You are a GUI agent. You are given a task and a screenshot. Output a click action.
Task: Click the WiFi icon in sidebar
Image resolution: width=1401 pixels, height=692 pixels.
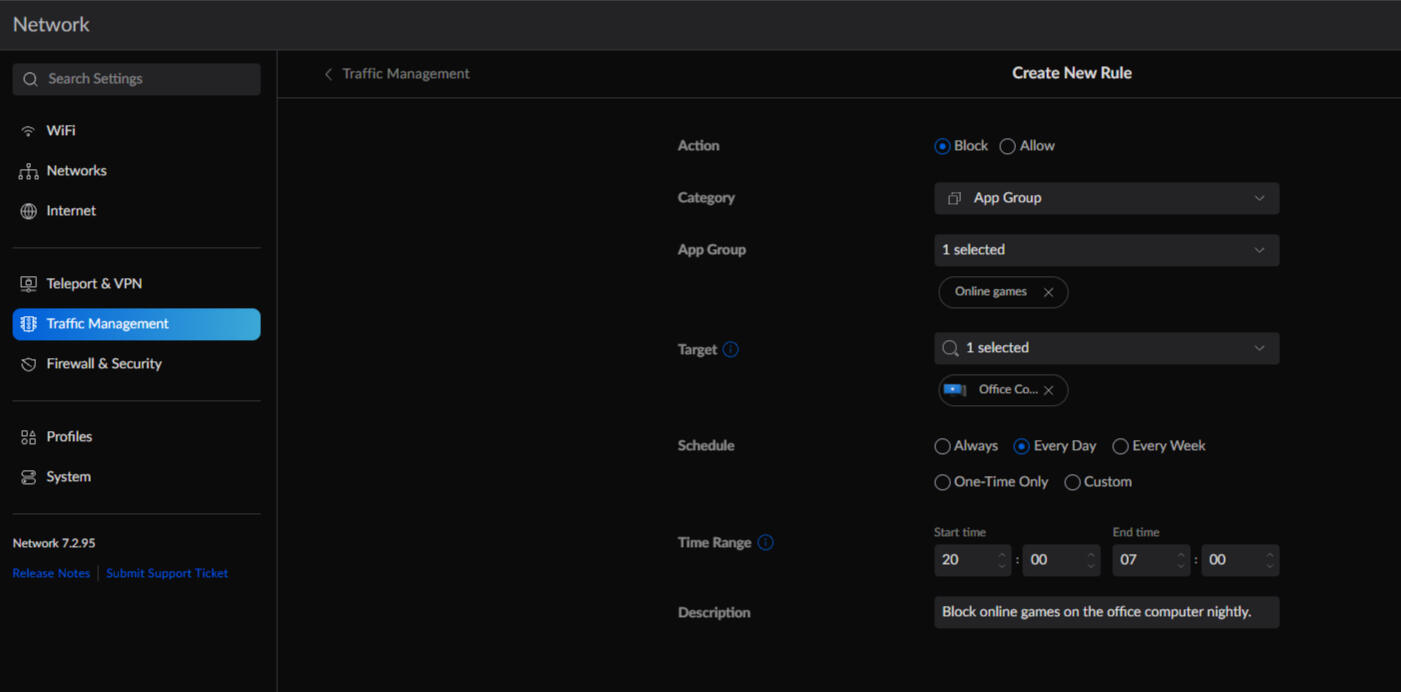[28, 131]
